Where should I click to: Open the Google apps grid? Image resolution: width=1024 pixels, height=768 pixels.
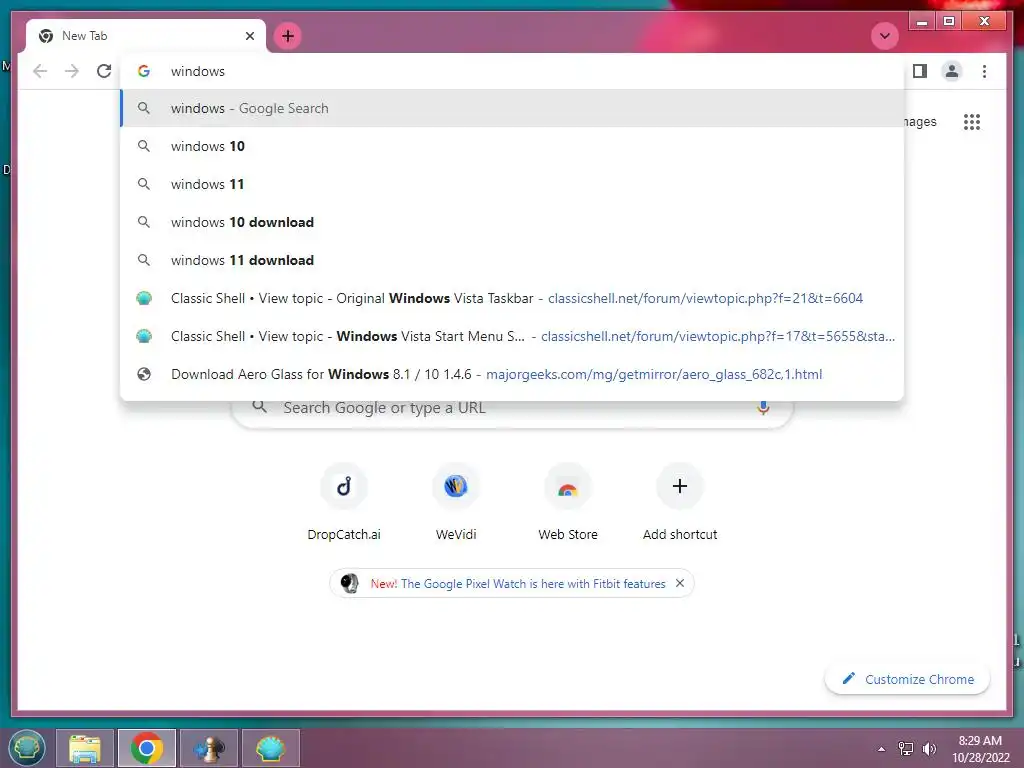point(972,121)
